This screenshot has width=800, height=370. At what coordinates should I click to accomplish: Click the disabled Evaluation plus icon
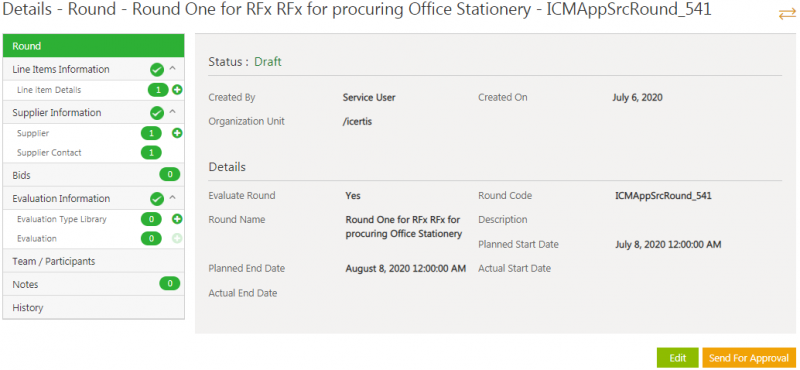177,238
